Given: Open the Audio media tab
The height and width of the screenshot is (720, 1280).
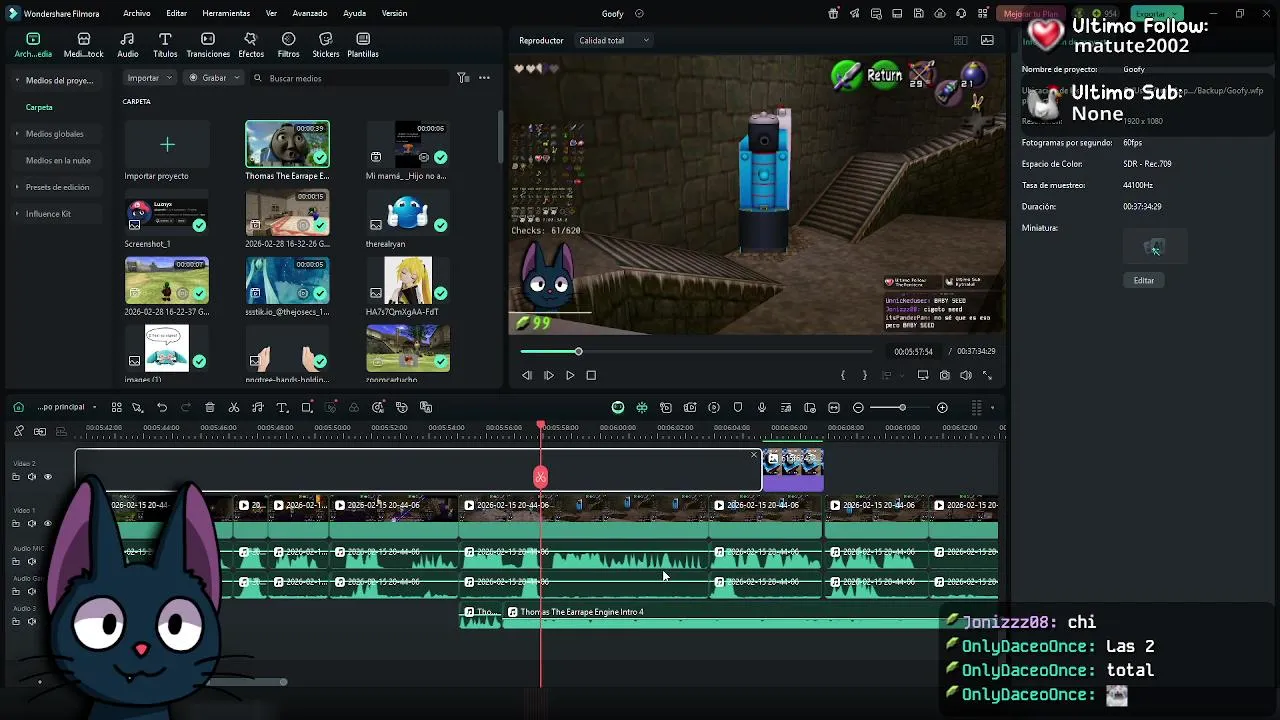Looking at the screenshot, I should [127, 45].
